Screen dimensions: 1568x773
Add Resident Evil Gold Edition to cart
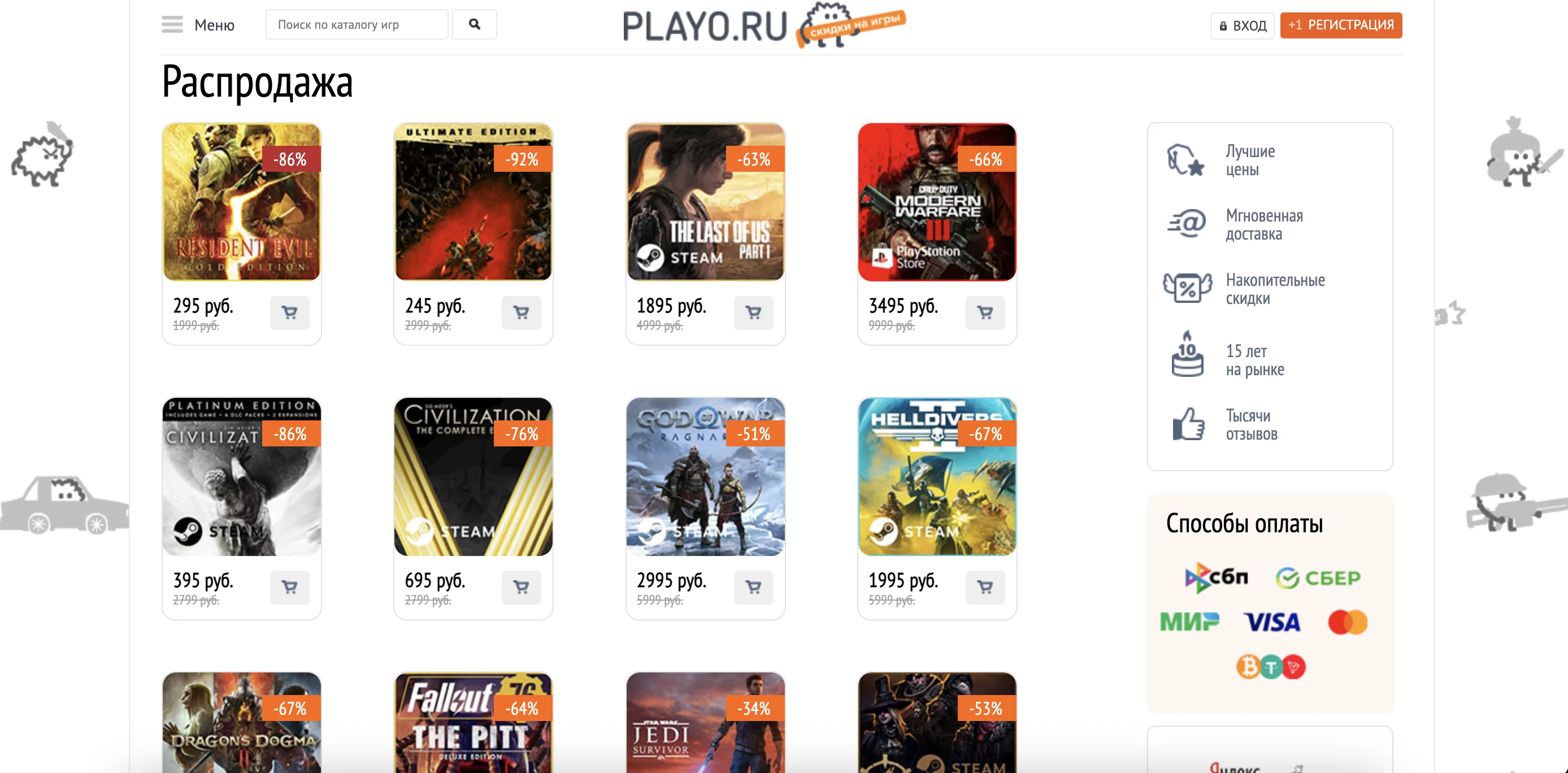point(290,313)
